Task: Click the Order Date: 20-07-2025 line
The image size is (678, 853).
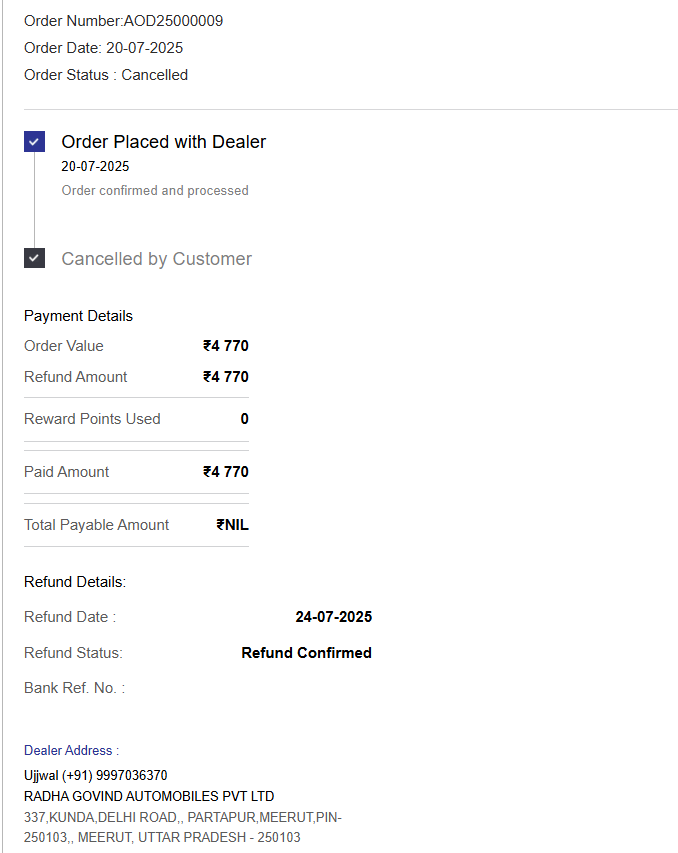Action: [103, 48]
